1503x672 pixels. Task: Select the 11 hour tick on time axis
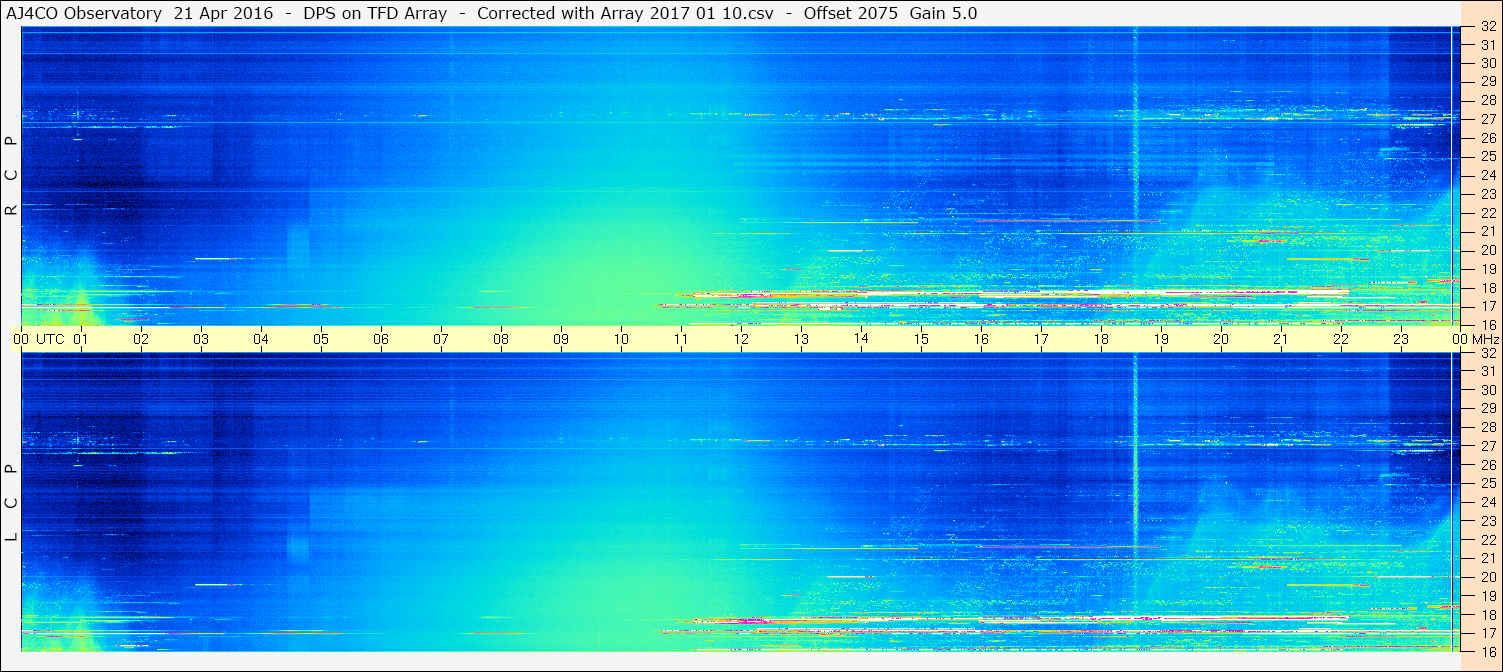681,339
